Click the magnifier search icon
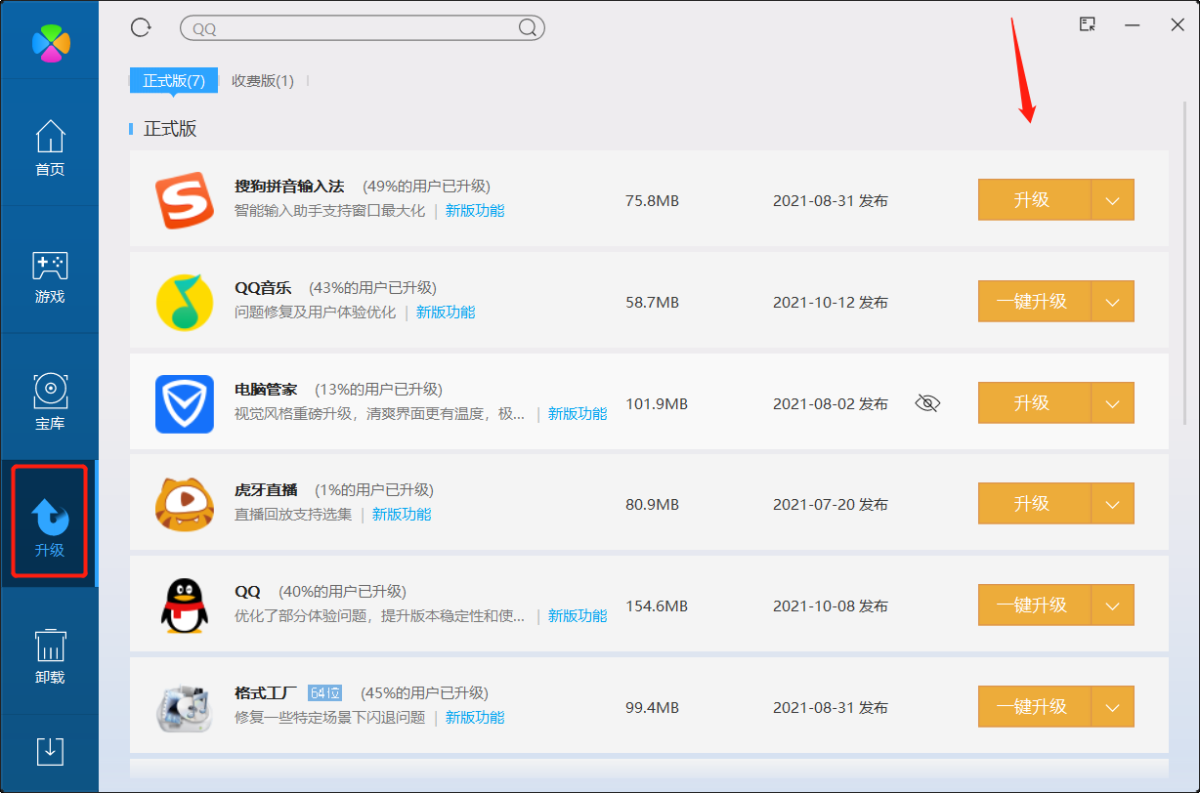Image resolution: width=1200 pixels, height=793 pixels. pos(528,28)
